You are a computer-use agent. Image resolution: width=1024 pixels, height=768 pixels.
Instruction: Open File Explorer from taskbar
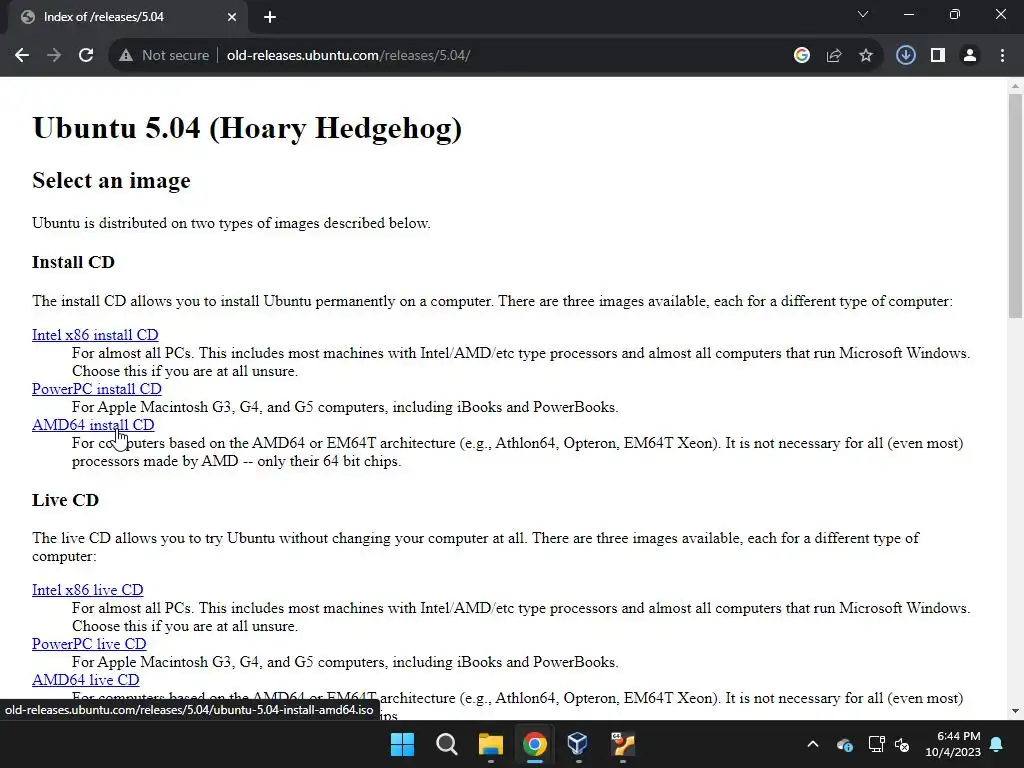[490, 744]
